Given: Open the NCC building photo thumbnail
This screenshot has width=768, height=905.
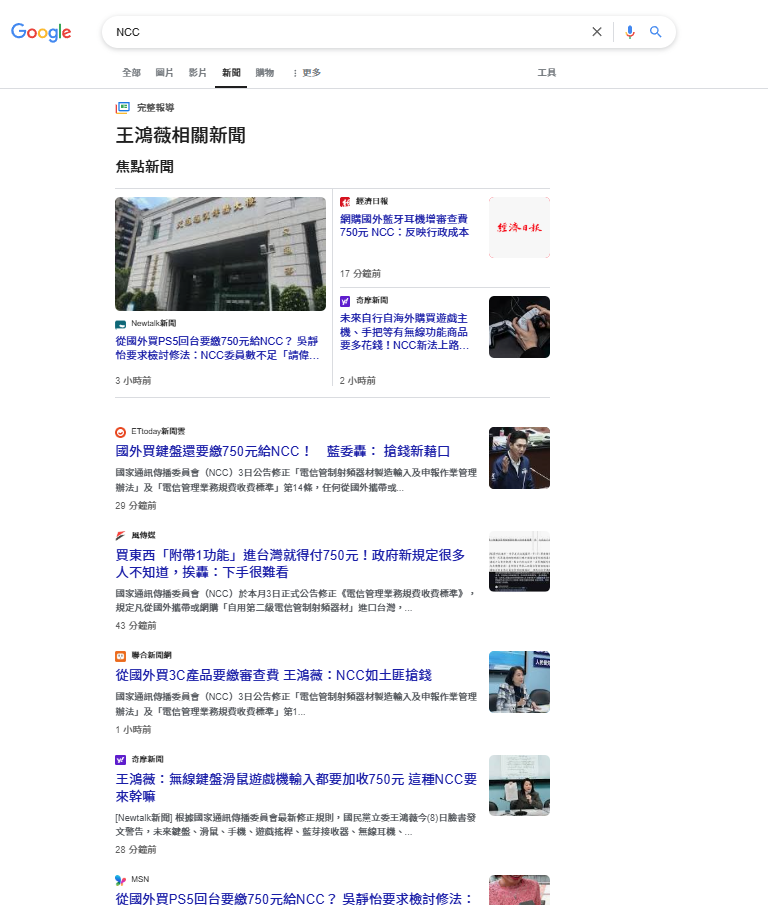Looking at the screenshot, I should tap(220, 254).
